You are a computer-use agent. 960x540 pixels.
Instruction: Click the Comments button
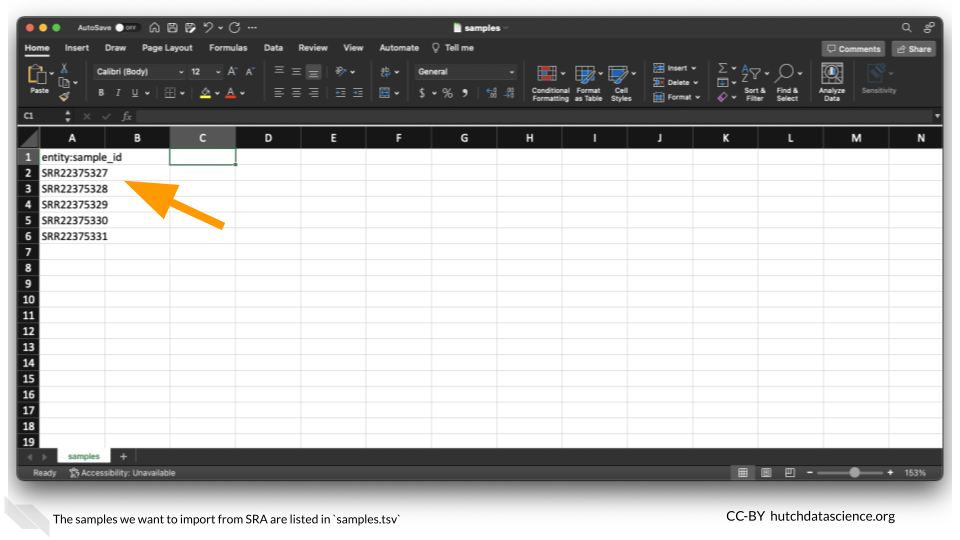tap(853, 49)
